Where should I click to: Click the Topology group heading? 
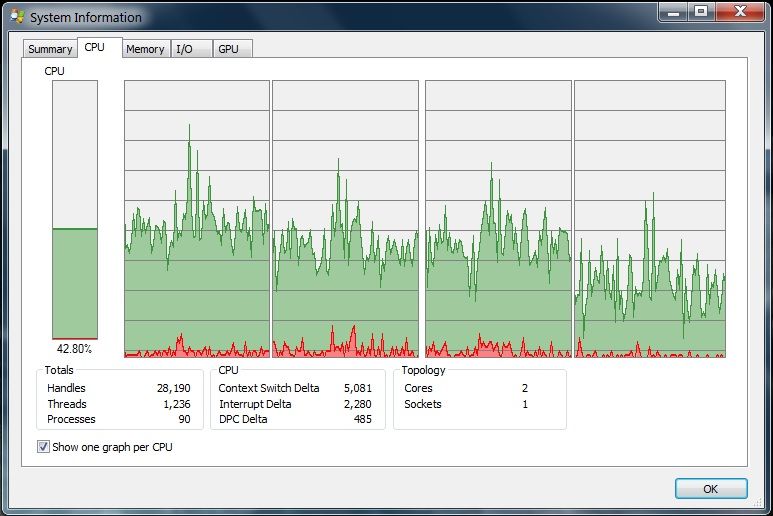point(423,370)
